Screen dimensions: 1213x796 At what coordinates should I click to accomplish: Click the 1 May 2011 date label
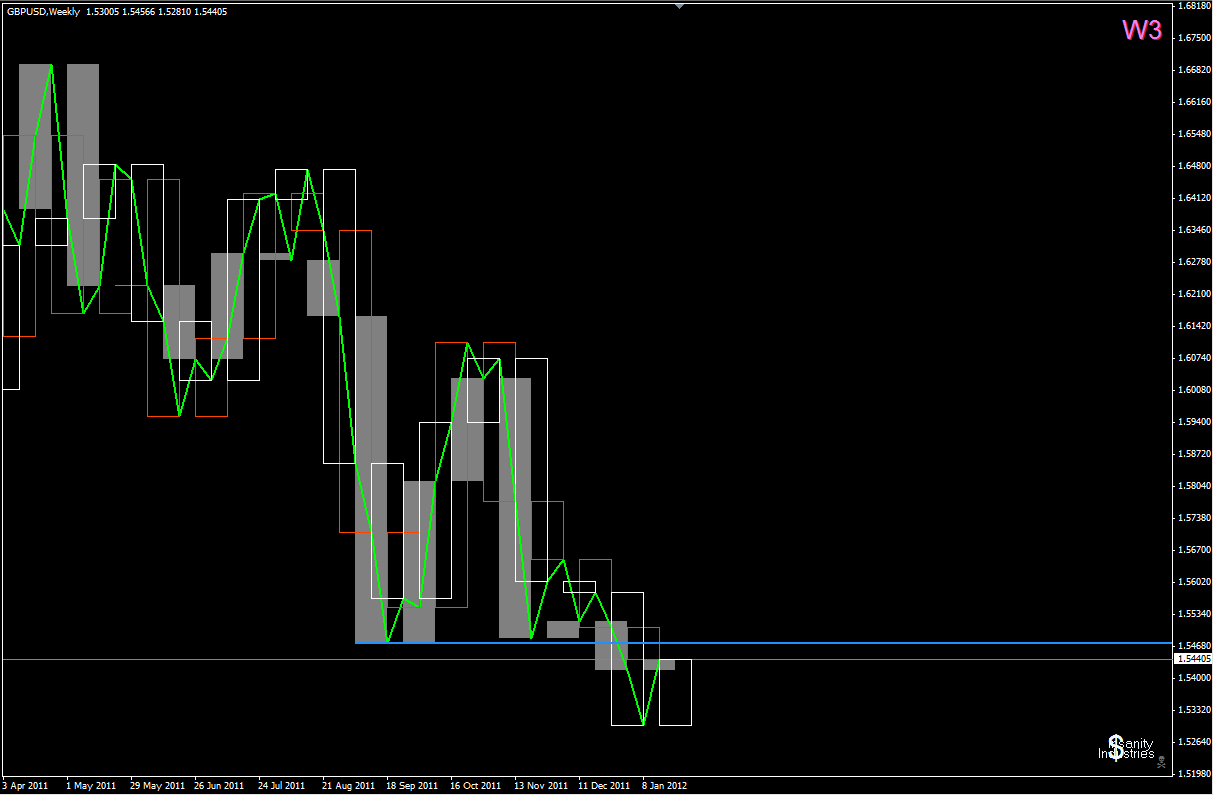91,786
